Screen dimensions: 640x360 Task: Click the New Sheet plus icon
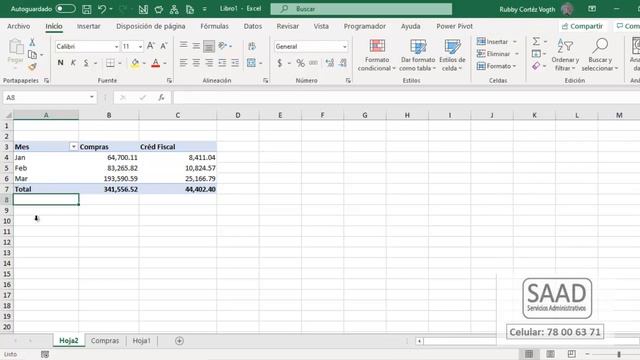point(179,340)
